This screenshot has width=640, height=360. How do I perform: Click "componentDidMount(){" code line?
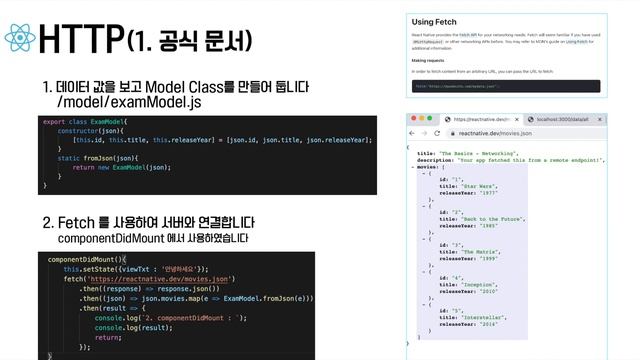point(87,260)
